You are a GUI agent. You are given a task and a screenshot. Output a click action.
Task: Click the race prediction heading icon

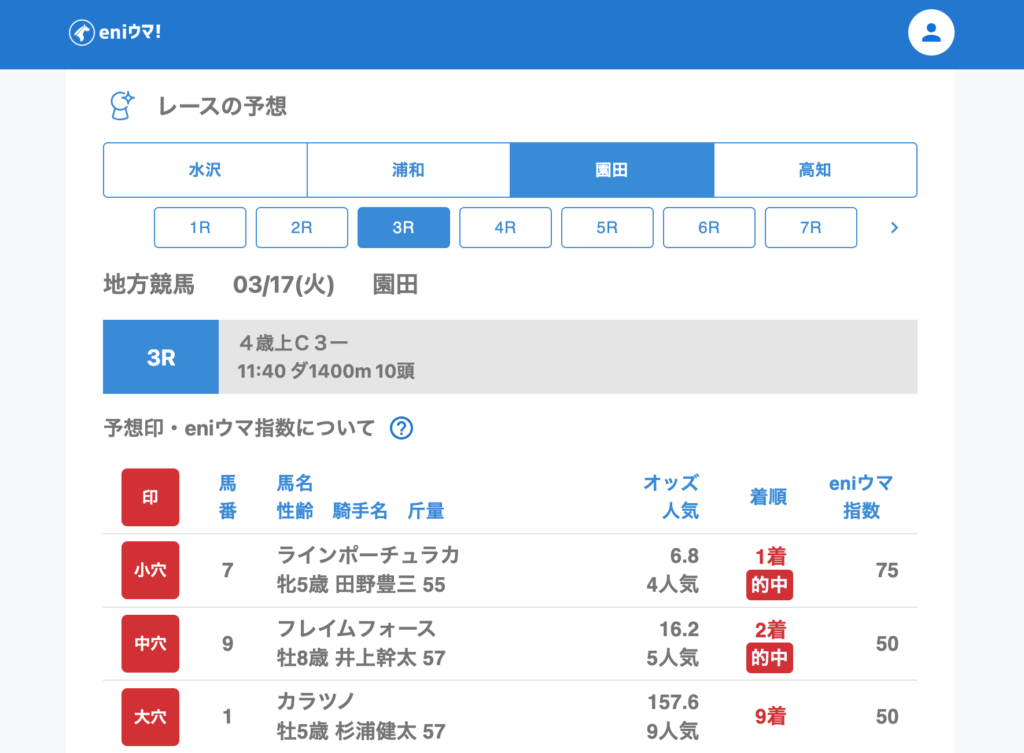(122, 106)
